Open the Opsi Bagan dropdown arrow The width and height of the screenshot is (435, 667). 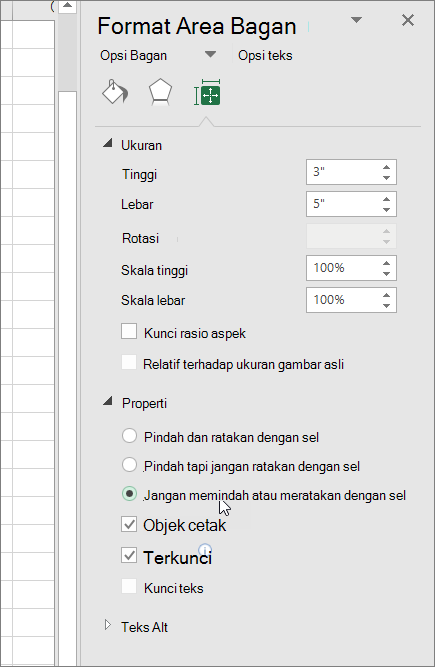(x=210, y=54)
